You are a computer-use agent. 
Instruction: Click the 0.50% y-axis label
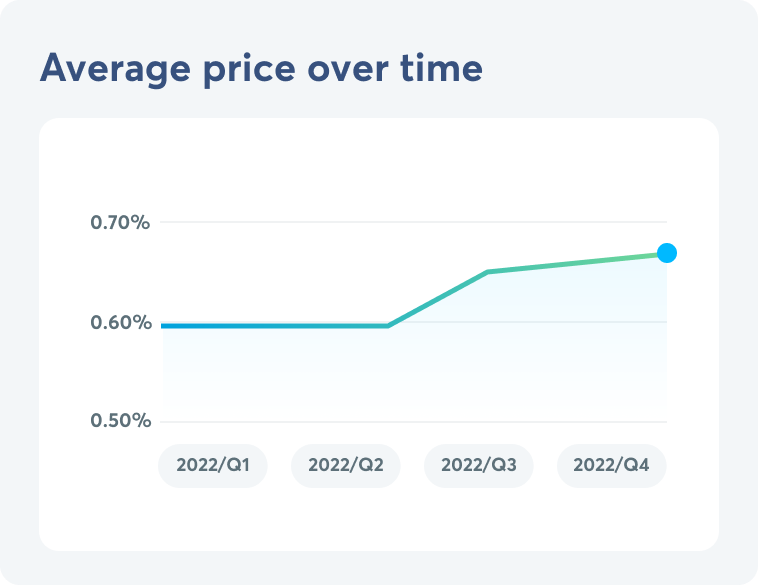coord(120,421)
